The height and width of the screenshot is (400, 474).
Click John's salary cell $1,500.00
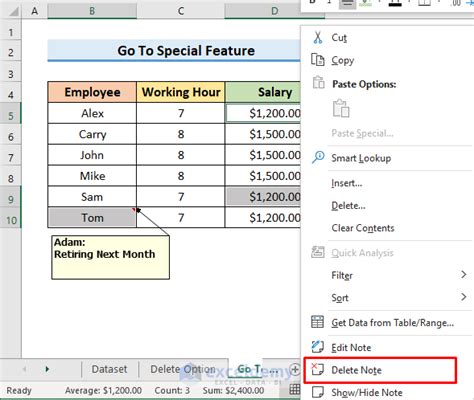(263, 155)
